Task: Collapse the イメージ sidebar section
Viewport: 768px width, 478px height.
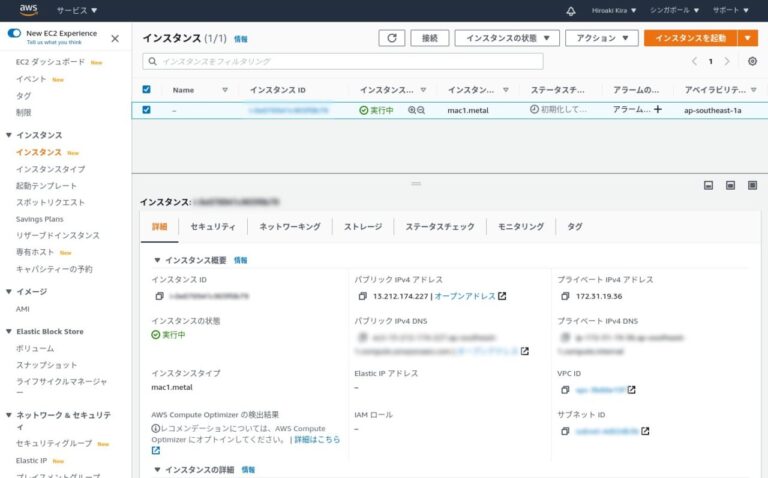Action: click(x=8, y=291)
